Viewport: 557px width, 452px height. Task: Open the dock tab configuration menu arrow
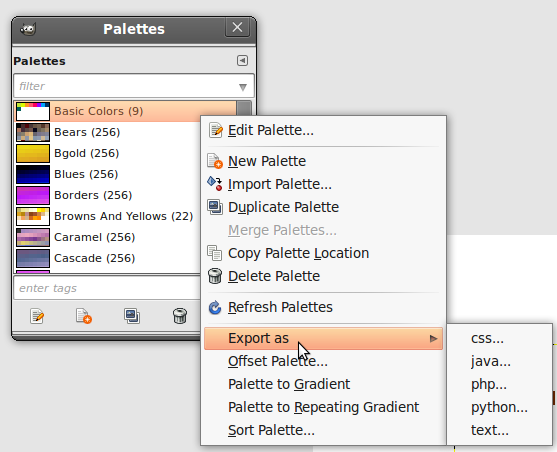click(x=242, y=60)
